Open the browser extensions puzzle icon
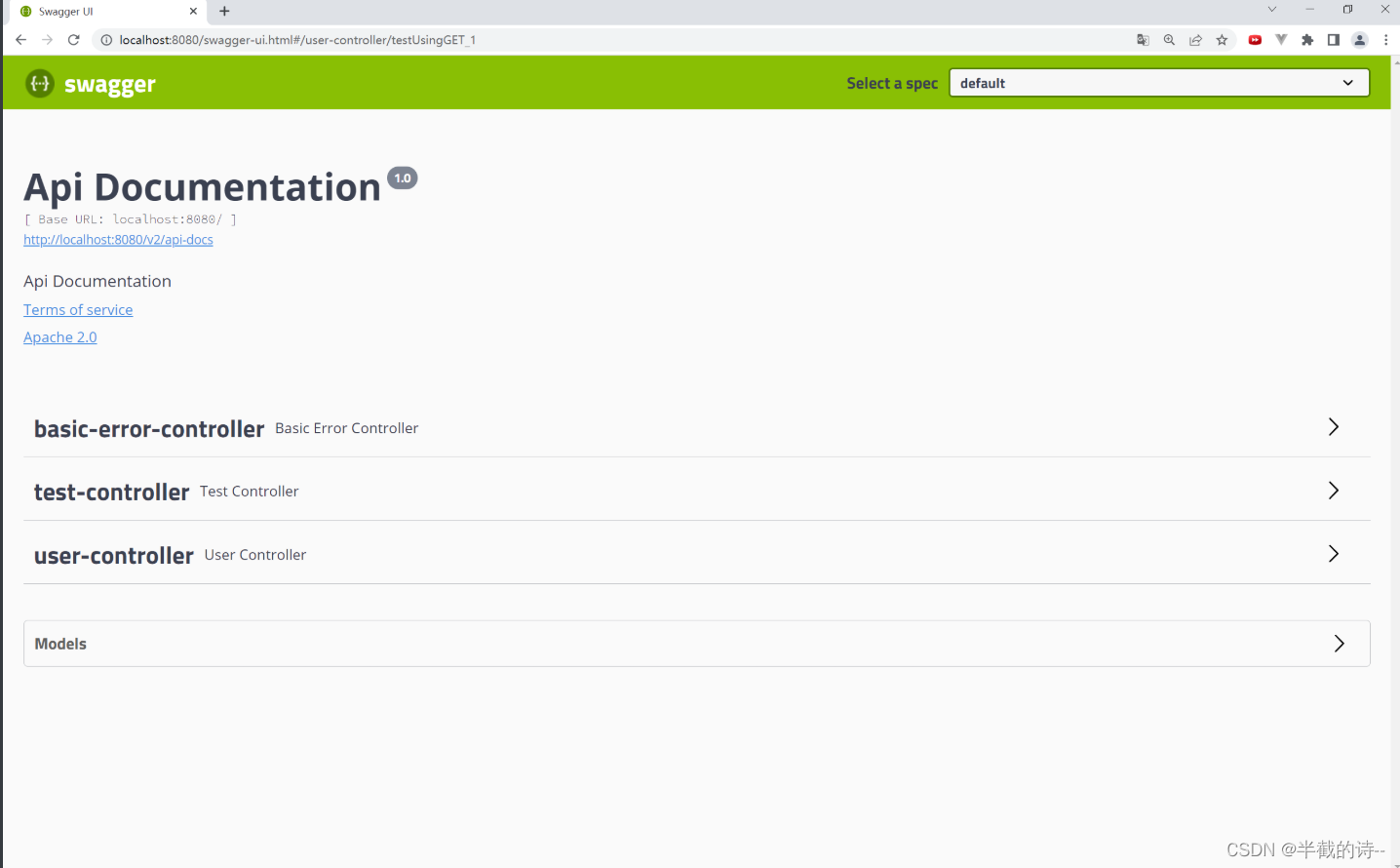Viewport: 1400px width, 868px height. [1306, 40]
